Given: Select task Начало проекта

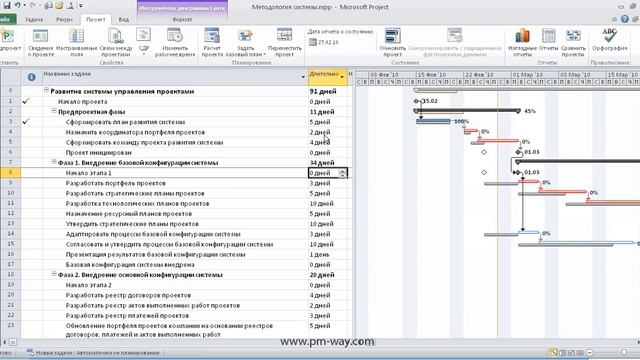Looking at the screenshot, I should [x=82, y=102].
